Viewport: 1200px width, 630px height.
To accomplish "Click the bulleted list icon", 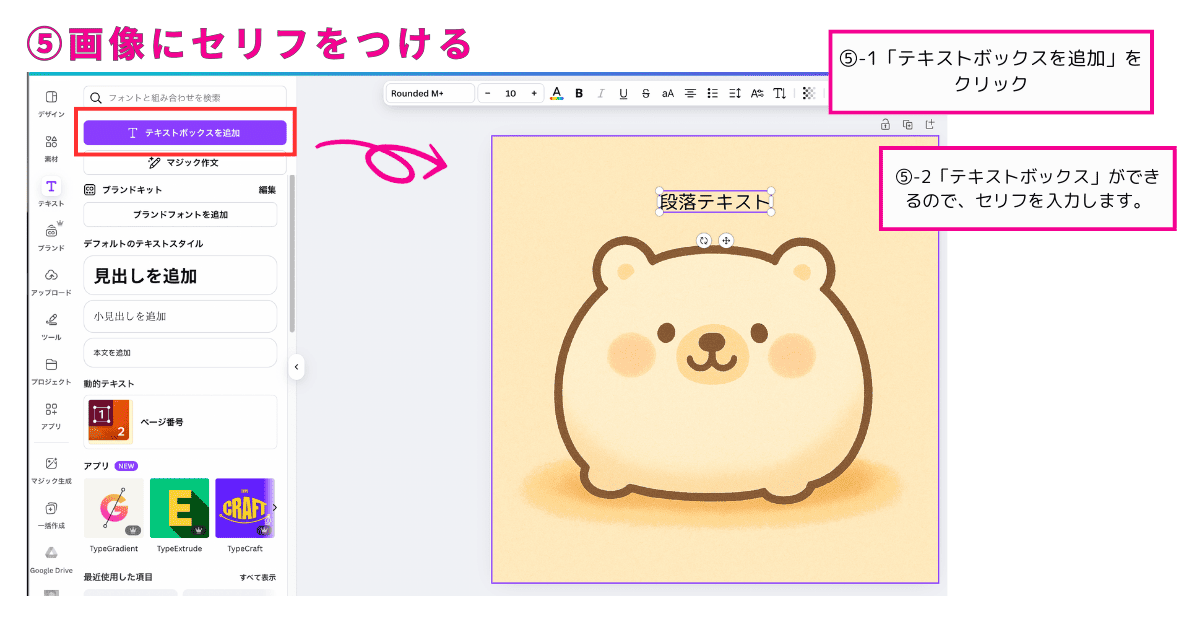I will click(x=712, y=93).
